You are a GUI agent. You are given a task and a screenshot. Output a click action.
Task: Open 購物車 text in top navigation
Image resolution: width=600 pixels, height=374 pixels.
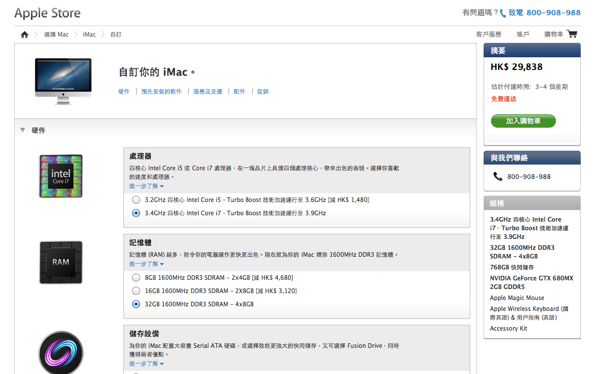(554, 34)
